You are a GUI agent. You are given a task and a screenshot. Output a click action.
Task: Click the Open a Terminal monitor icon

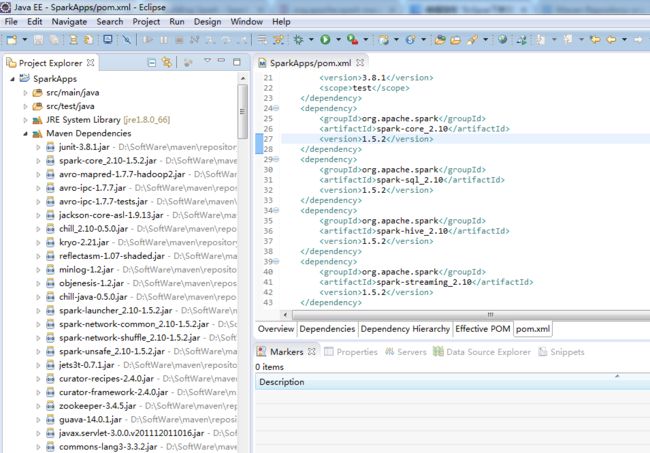pos(108,40)
